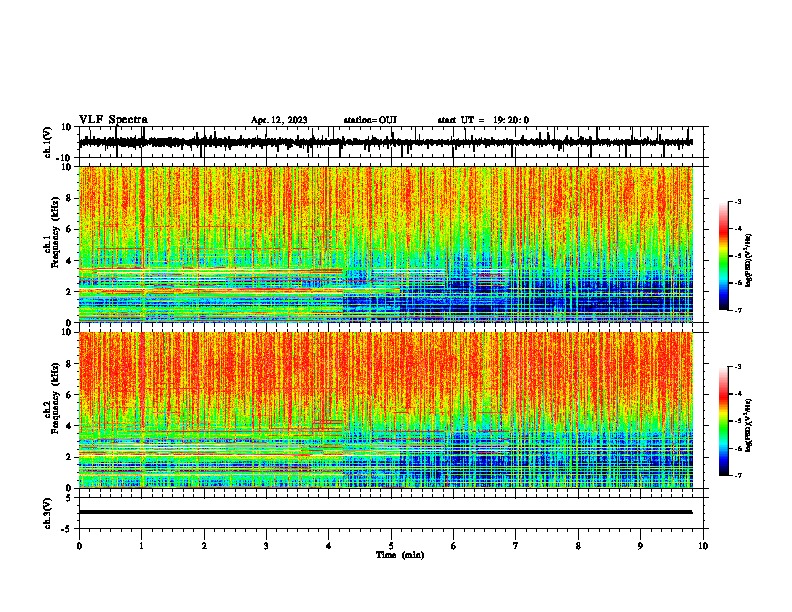The image size is (792, 612).
Task: Click the 'station=OUI' label
Action: tap(370, 120)
